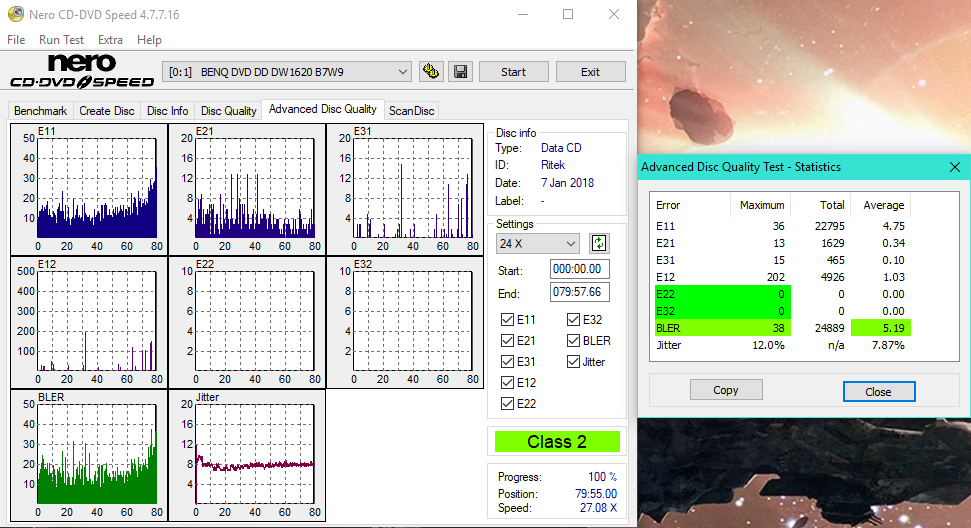The width and height of the screenshot is (971, 528).
Task: Disable the Jitter checkbox
Action: pos(573,361)
